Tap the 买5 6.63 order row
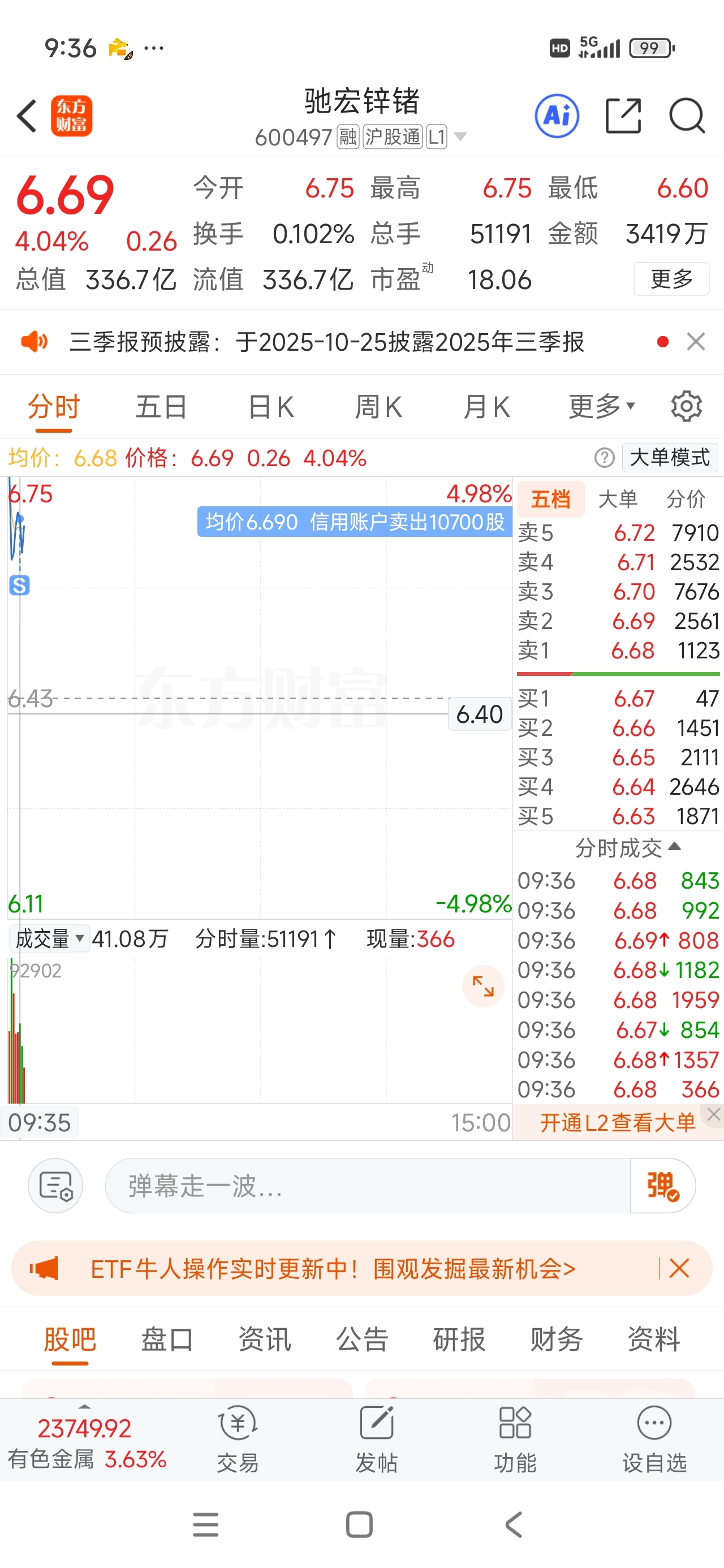The width and height of the screenshot is (724, 1568). click(618, 816)
